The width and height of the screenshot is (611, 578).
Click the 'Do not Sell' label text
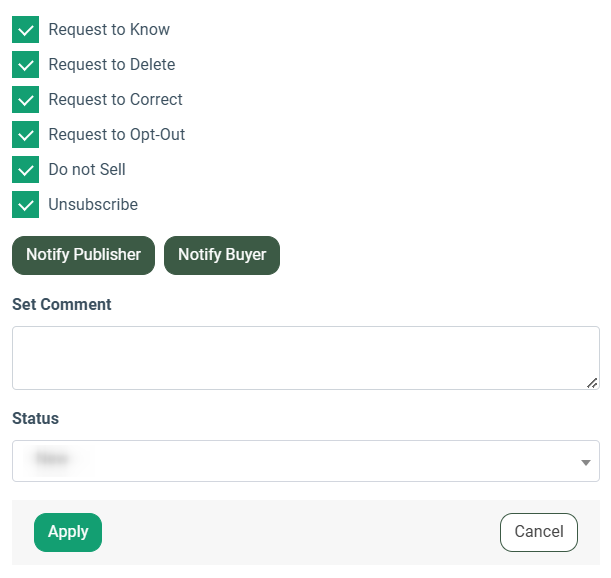pos(87,170)
